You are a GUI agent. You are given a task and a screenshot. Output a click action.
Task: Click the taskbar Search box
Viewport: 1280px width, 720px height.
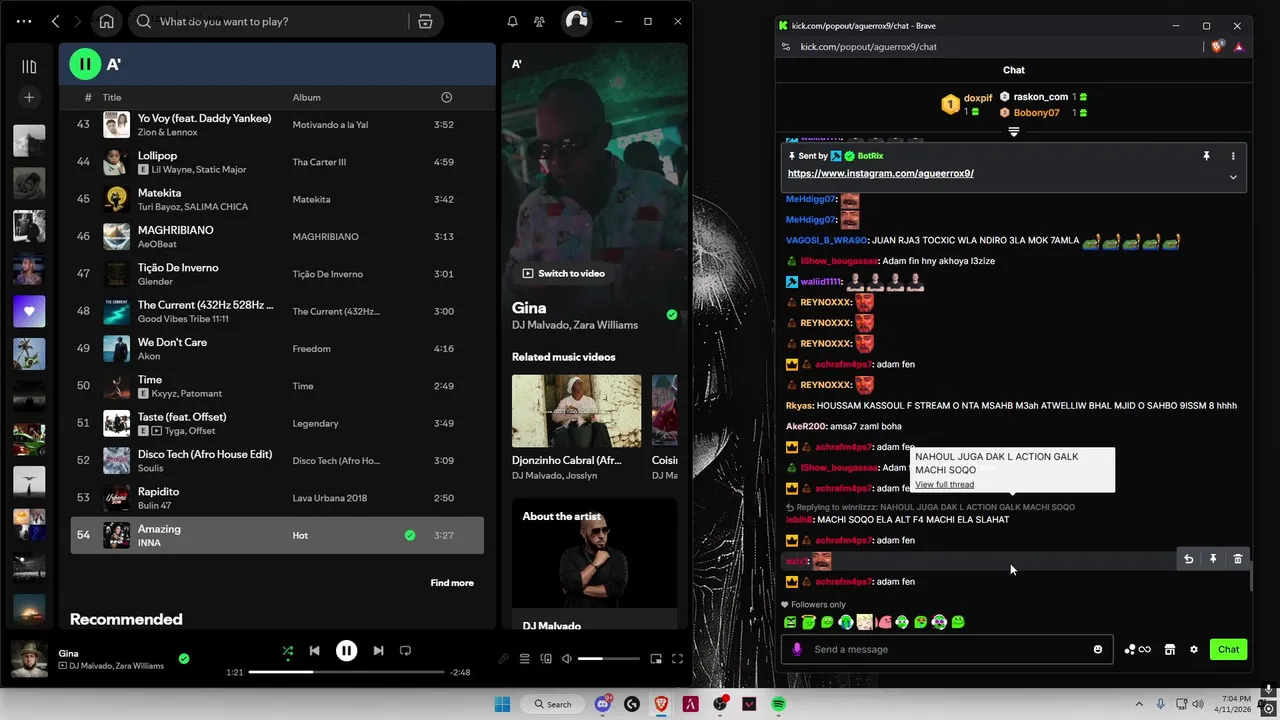click(553, 704)
